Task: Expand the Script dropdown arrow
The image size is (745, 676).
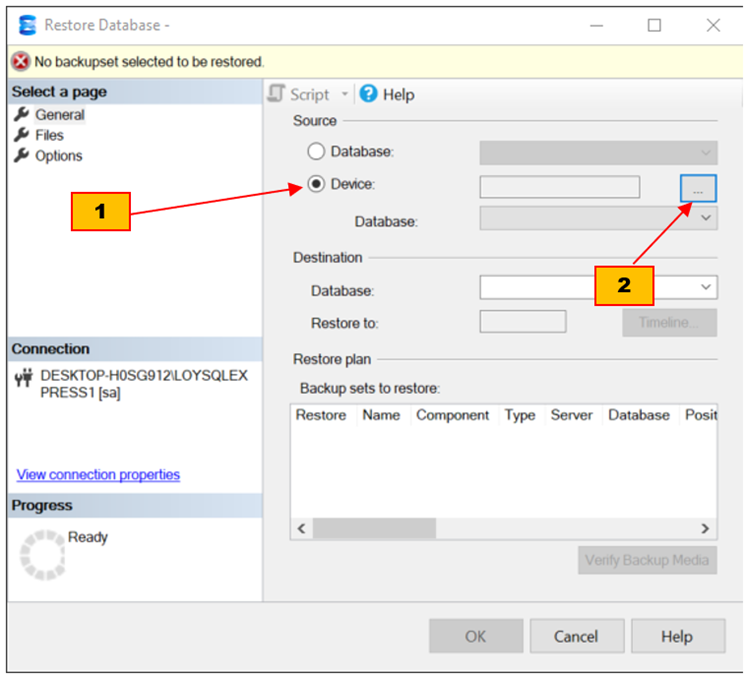Action: [345, 95]
